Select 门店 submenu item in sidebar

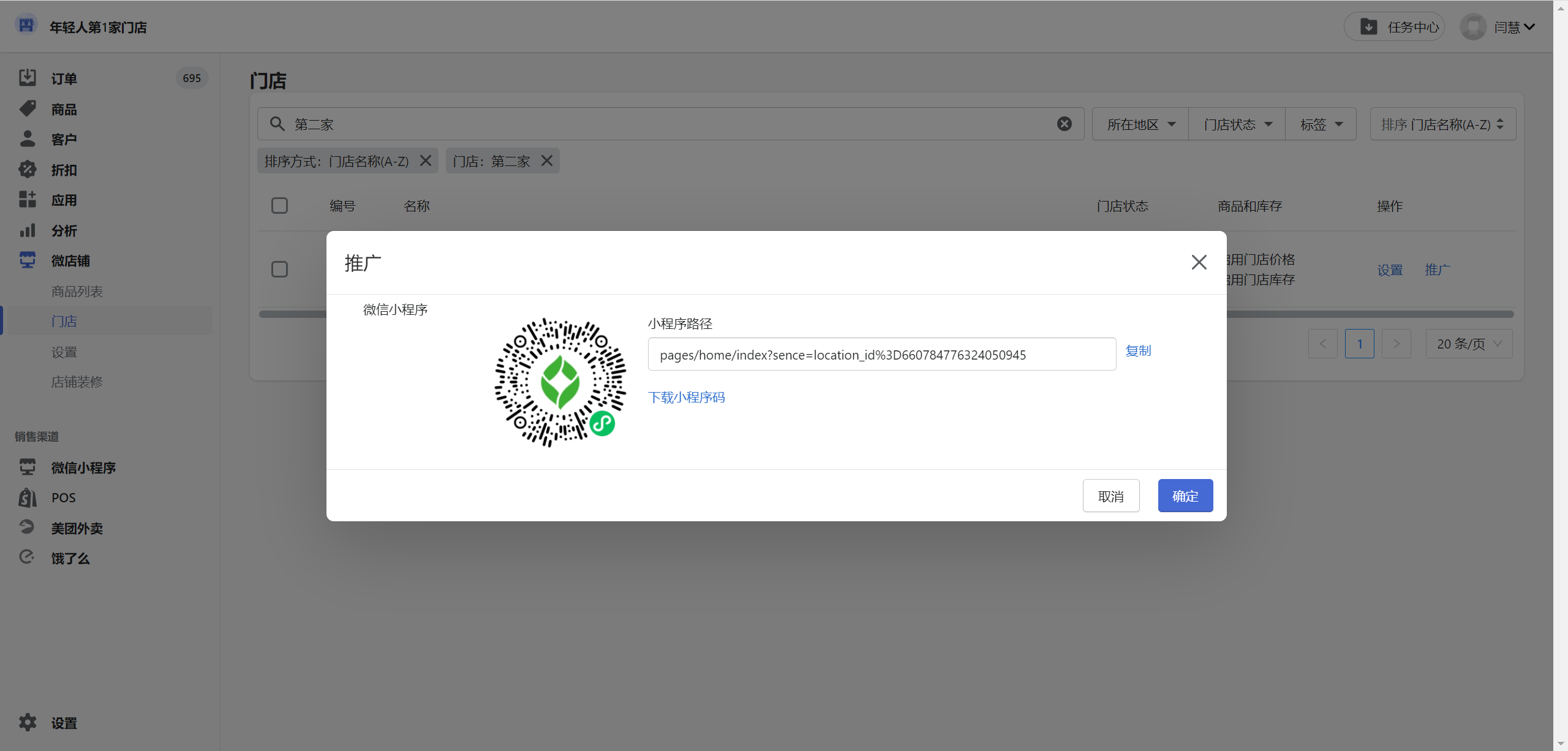[x=64, y=322]
